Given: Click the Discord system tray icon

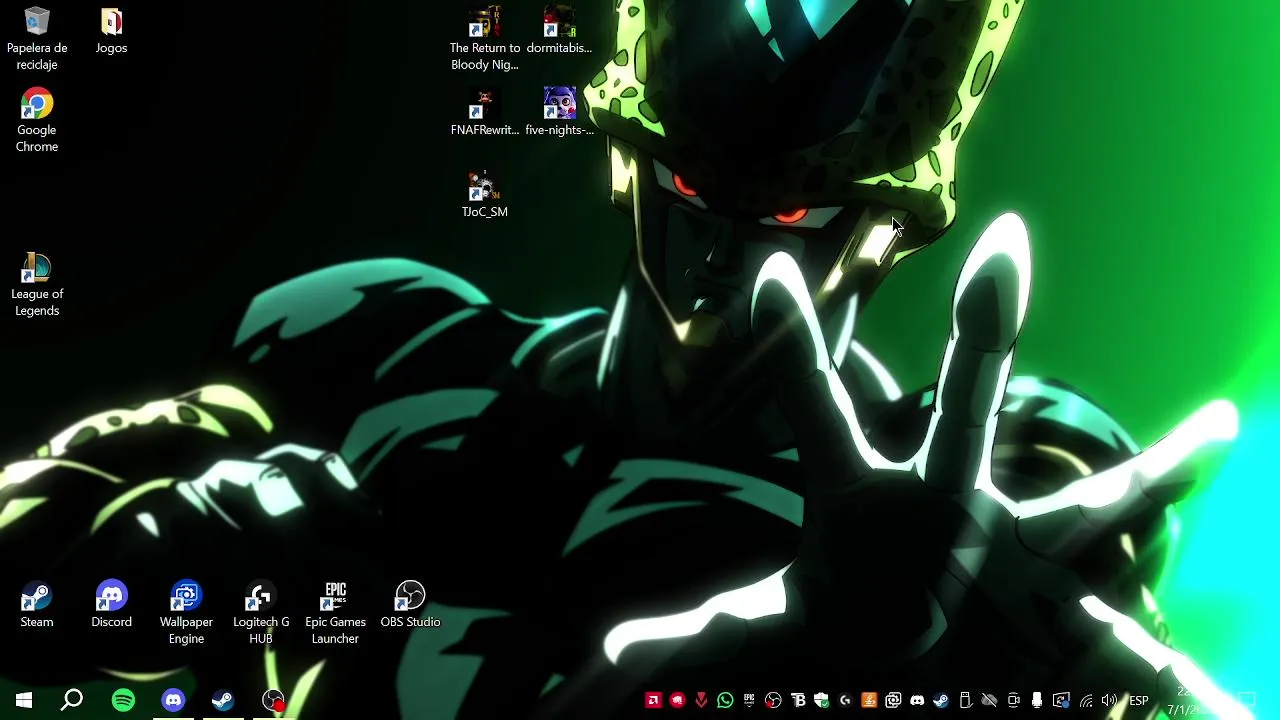Looking at the screenshot, I should tap(917, 700).
